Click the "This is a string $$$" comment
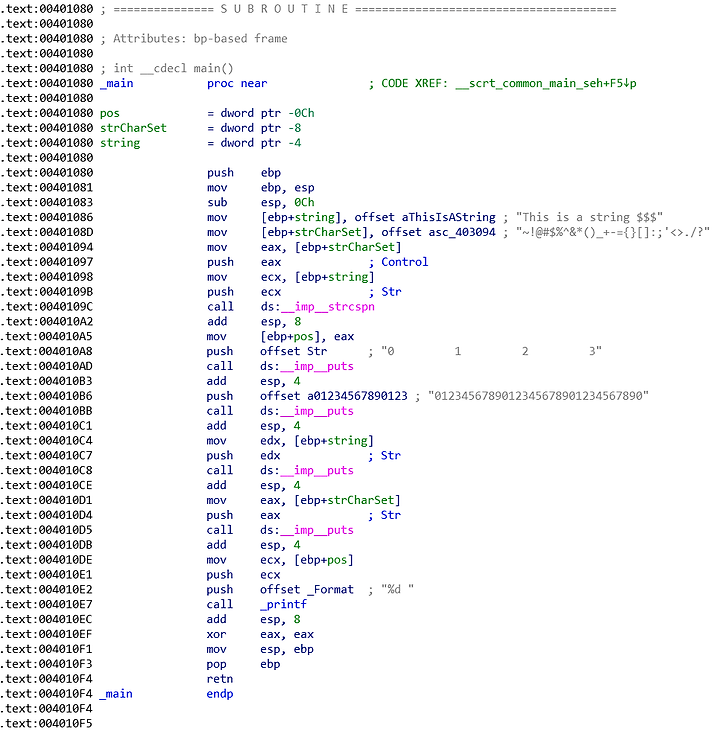The width and height of the screenshot is (720, 737). tap(589, 217)
